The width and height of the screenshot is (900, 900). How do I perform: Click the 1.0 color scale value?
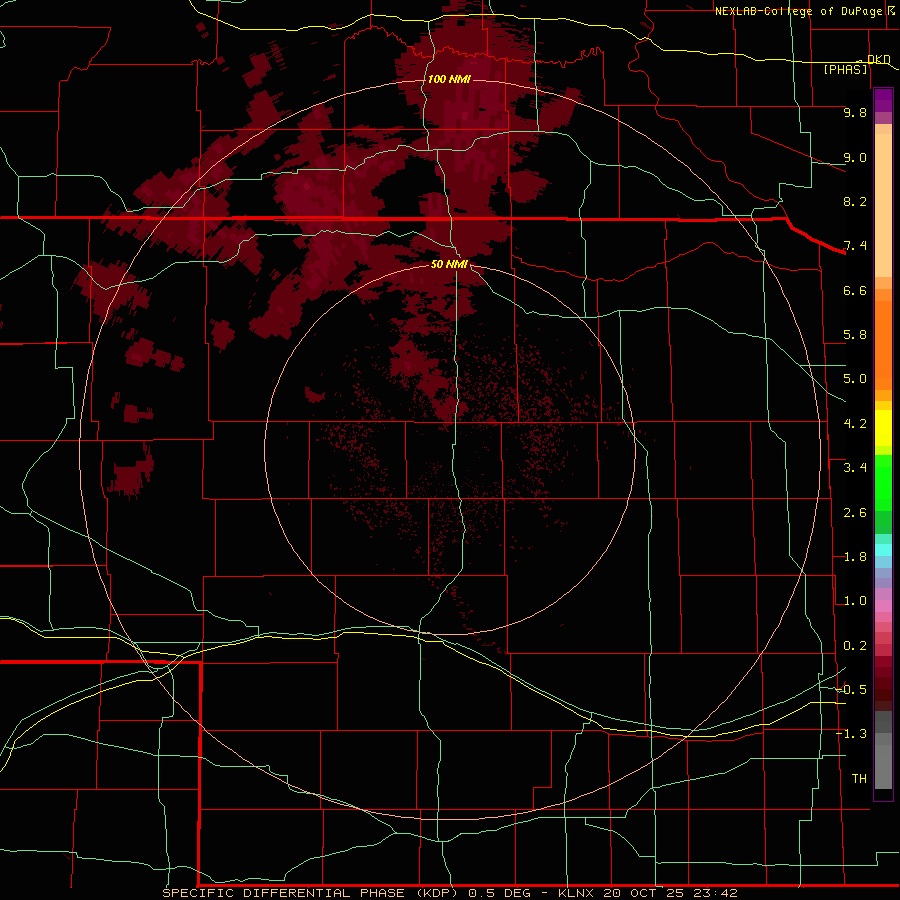pos(855,601)
